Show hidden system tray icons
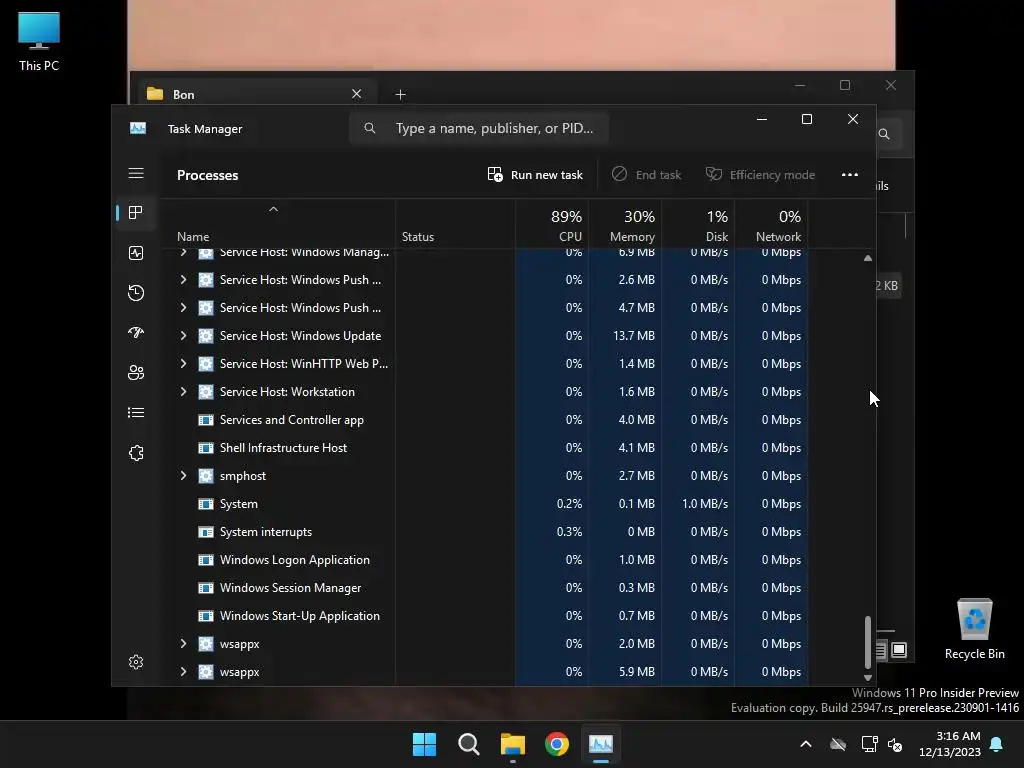 (806, 744)
